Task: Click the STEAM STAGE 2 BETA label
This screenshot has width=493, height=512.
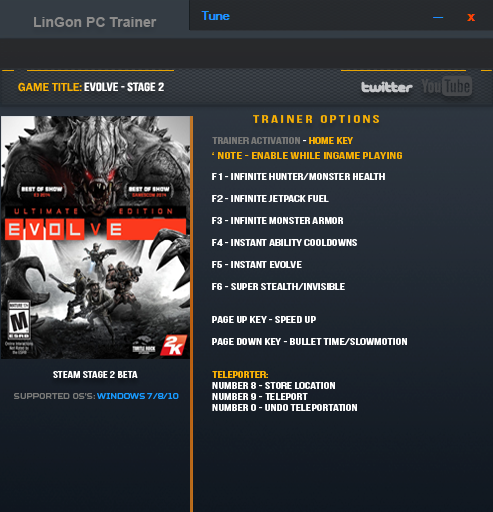Action: 95,375
